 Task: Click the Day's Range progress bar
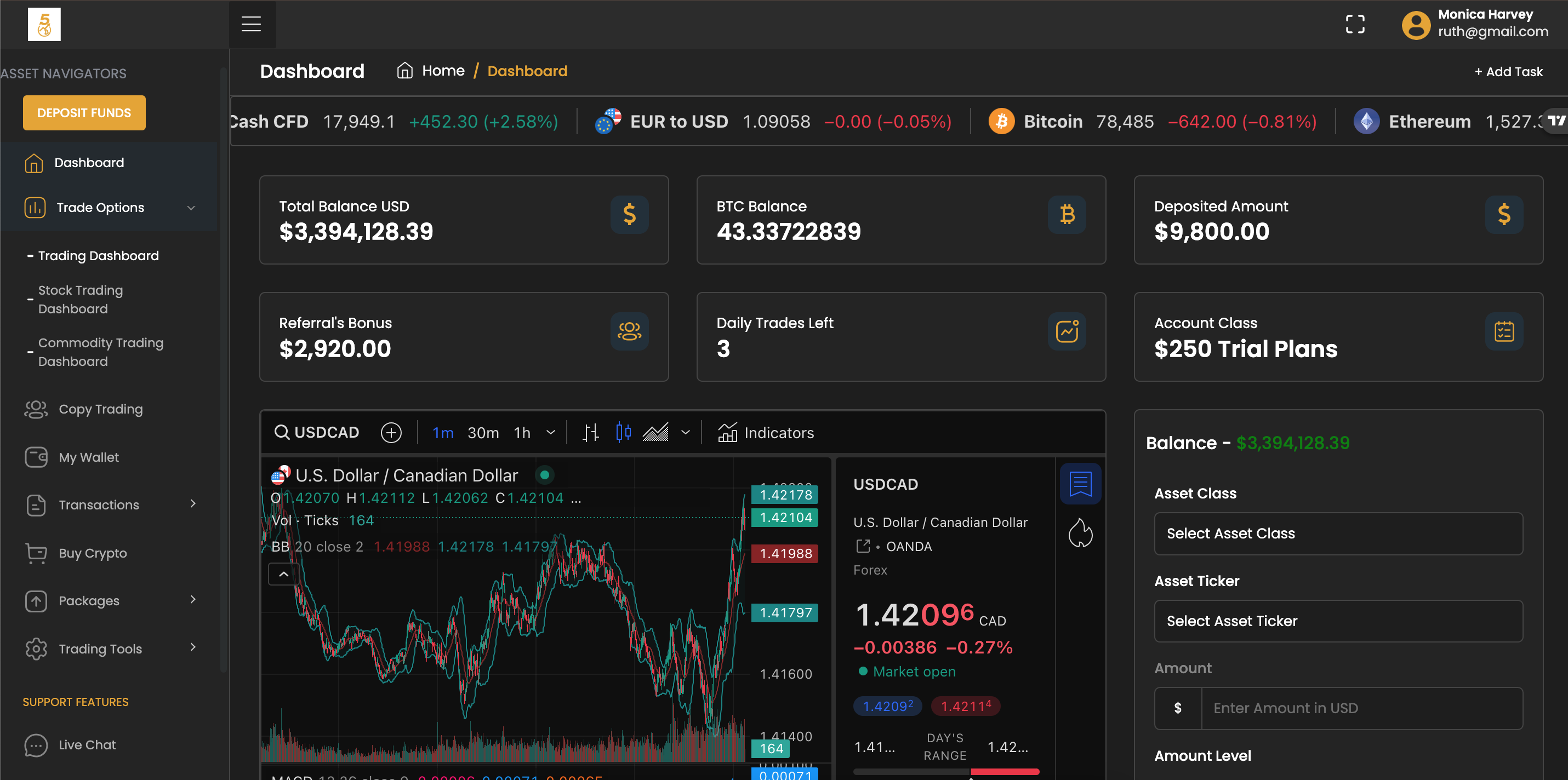point(946,772)
